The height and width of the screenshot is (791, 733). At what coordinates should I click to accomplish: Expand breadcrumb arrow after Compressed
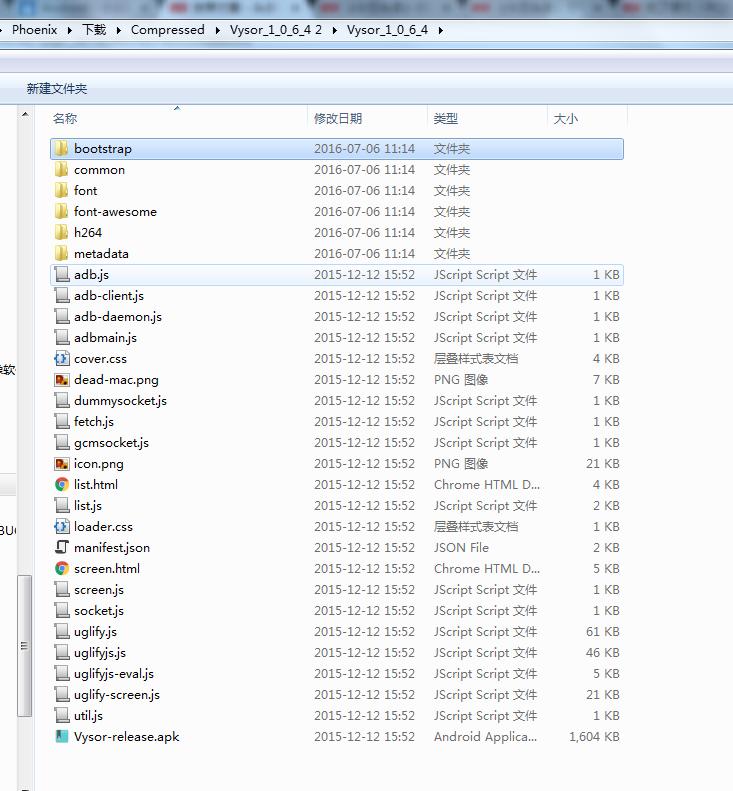(217, 30)
